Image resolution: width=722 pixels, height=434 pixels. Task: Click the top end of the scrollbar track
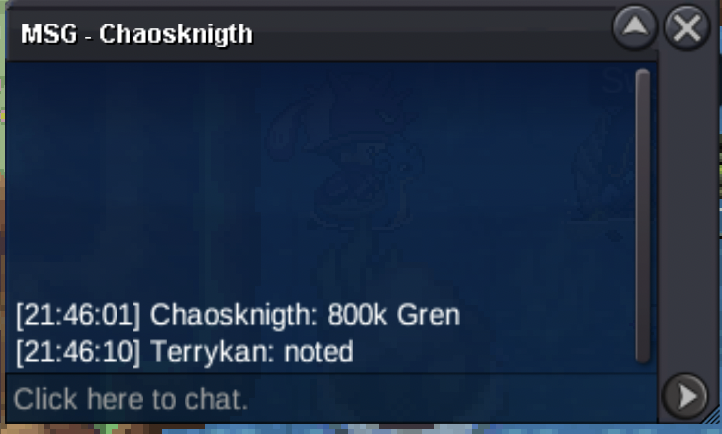click(643, 75)
